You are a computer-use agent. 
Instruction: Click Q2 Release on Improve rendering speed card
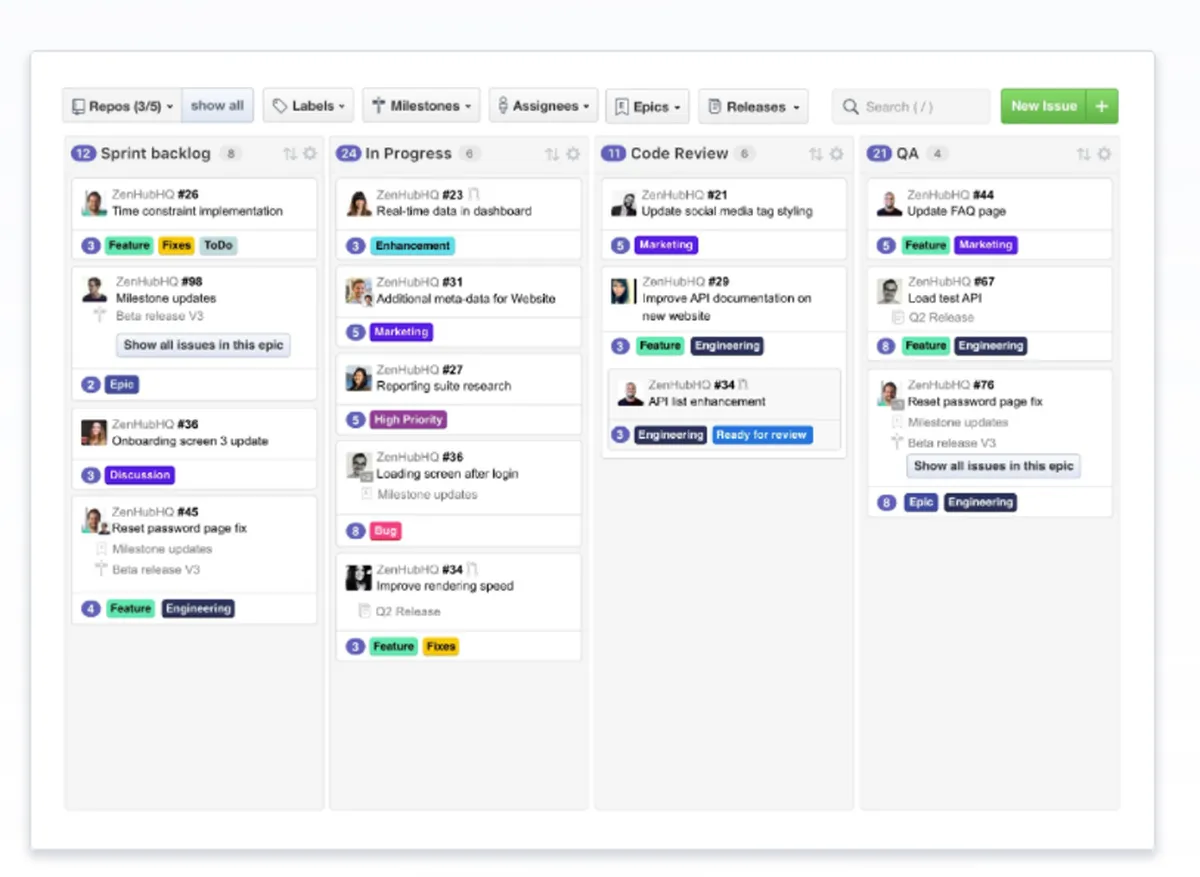[x=408, y=611]
